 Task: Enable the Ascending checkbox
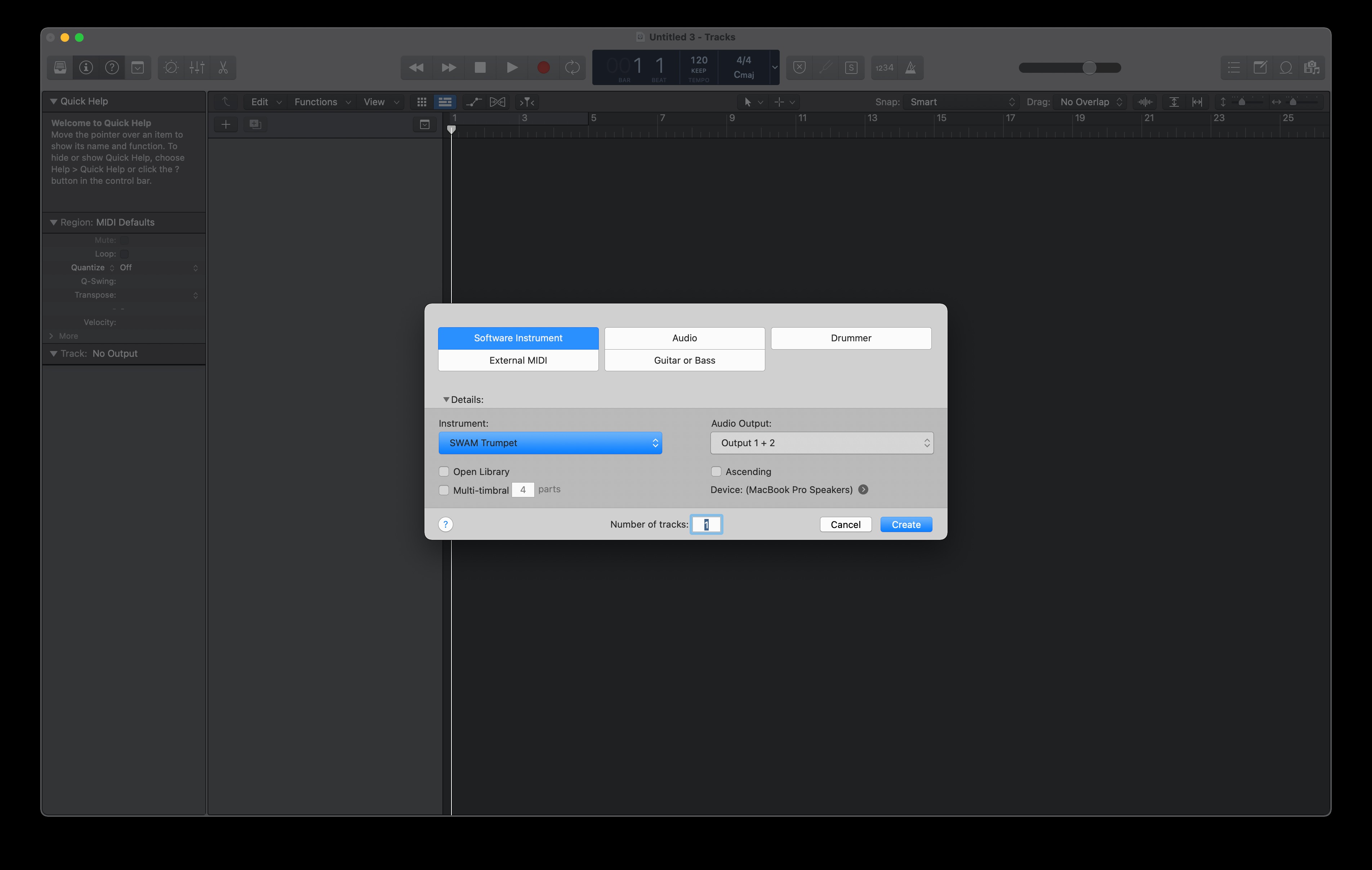click(x=716, y=471)
